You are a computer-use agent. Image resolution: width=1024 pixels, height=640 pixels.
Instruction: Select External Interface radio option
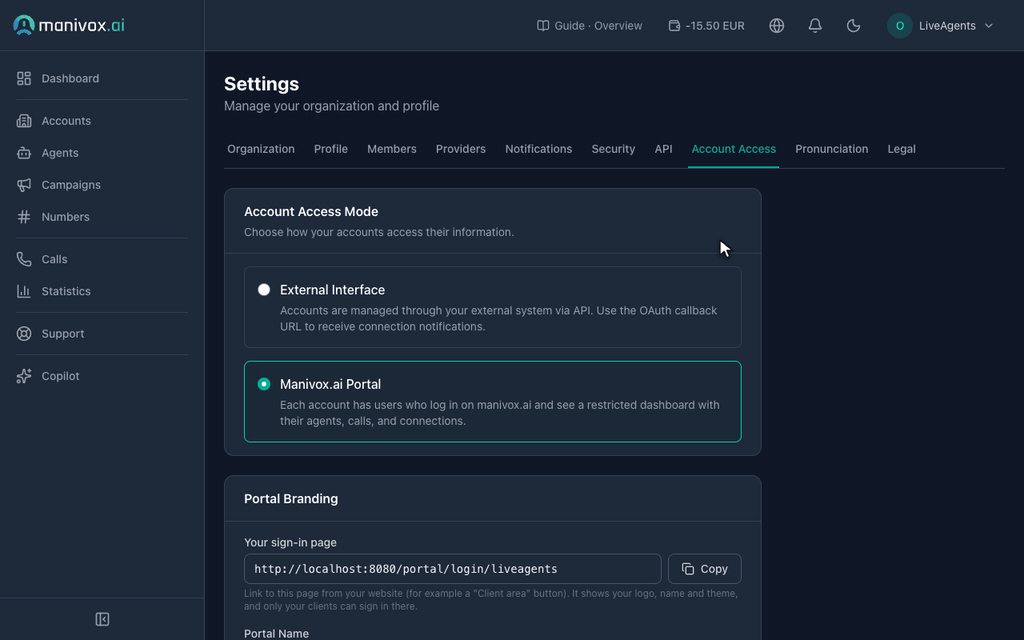(264, 289)
